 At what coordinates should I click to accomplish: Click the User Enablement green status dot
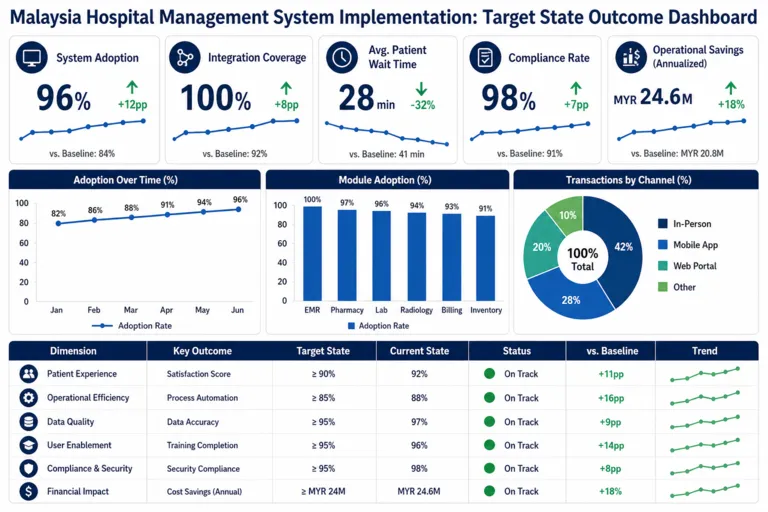coord(489,445)
